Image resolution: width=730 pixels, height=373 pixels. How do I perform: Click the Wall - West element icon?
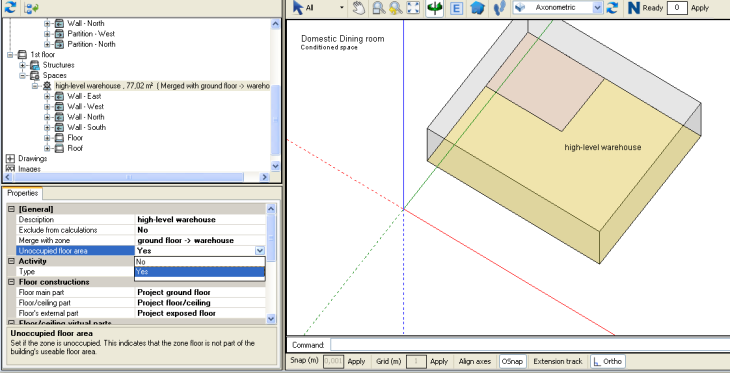coord(59,107)
